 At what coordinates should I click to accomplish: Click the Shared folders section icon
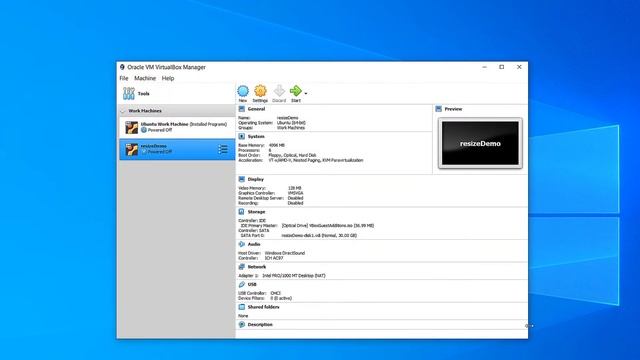[242, 307]
